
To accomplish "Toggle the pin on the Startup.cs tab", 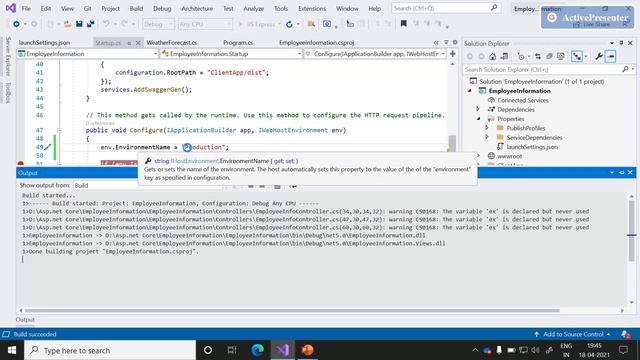I will coord(129,42).
